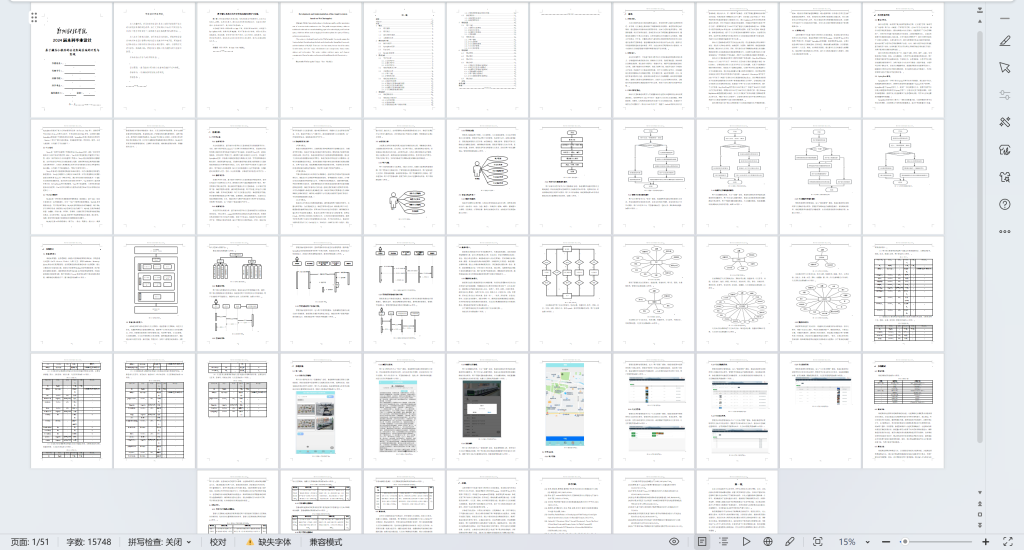Click the next page double-arrow icon
This screenshot has height=550, width=1024.
click(980, 525)
